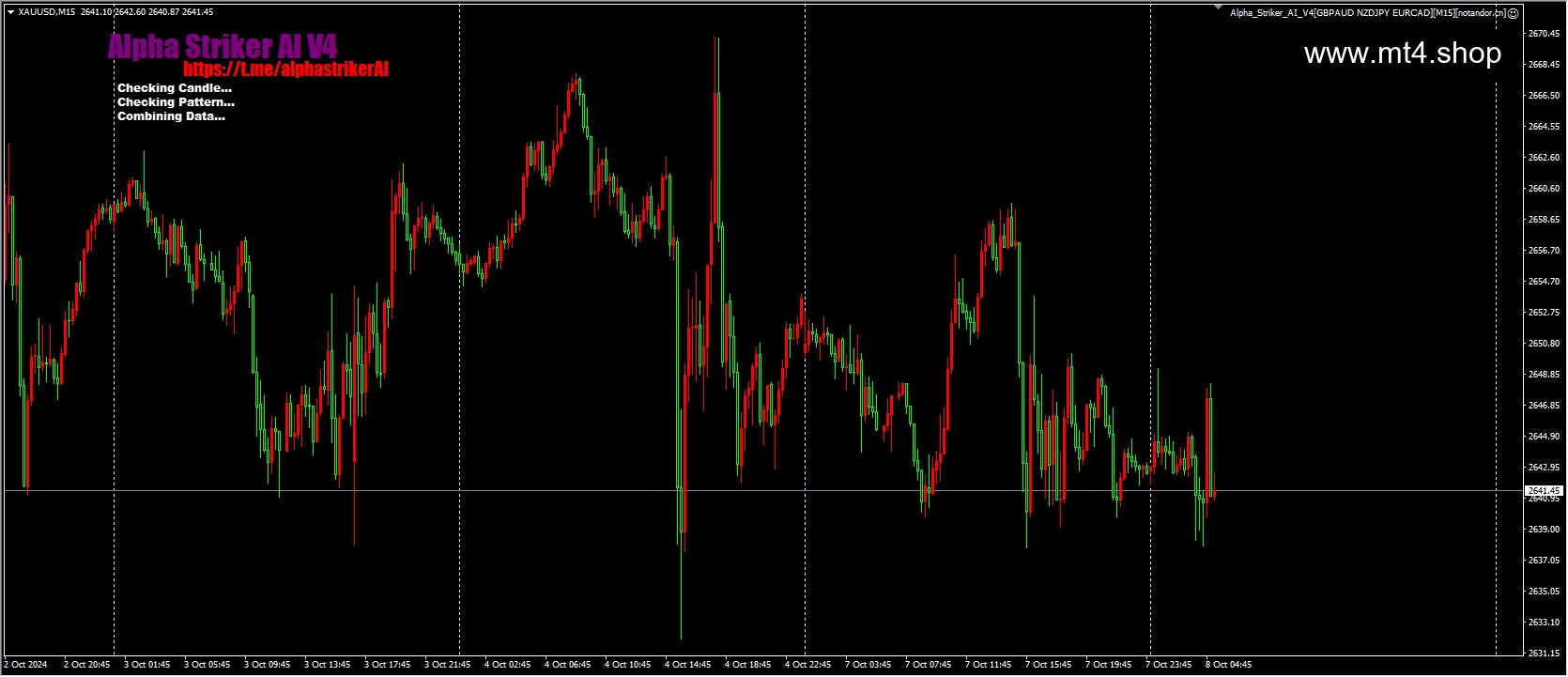The width and height of the screenshot is (1568, 677).
Task: Click the 3 Oct 09:45 time label
Action: [267, 665]
